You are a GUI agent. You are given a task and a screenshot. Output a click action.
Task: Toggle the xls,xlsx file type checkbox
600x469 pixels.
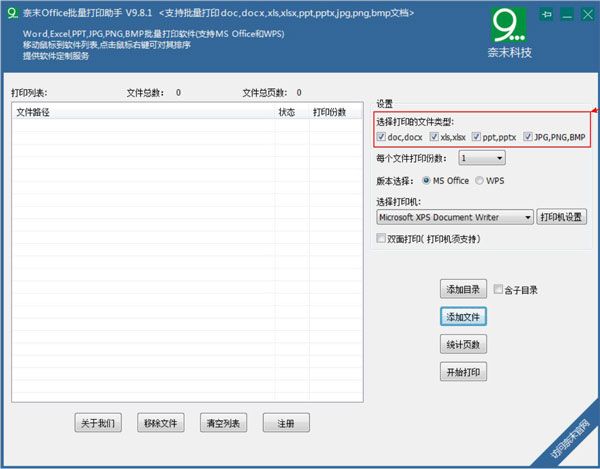[x=434, y=137]
